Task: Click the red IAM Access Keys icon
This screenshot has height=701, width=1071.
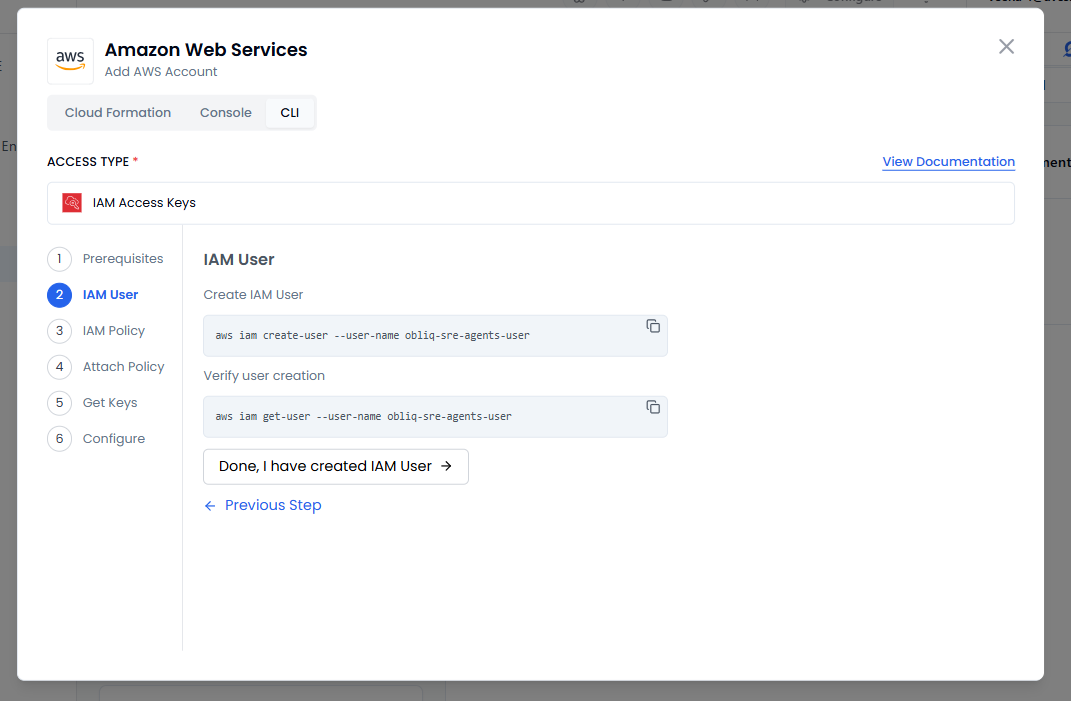Action: pos(72,203)
